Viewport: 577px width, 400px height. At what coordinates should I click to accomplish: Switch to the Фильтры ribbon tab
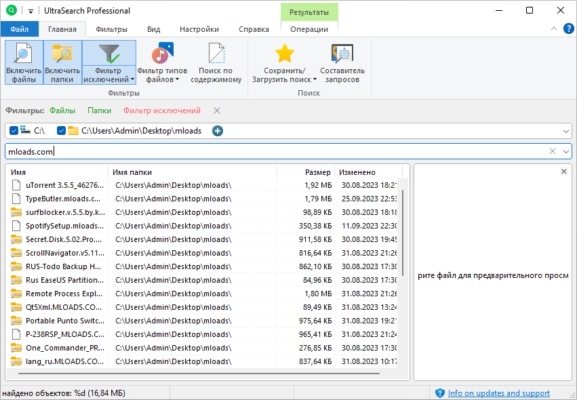coord(111,29)
